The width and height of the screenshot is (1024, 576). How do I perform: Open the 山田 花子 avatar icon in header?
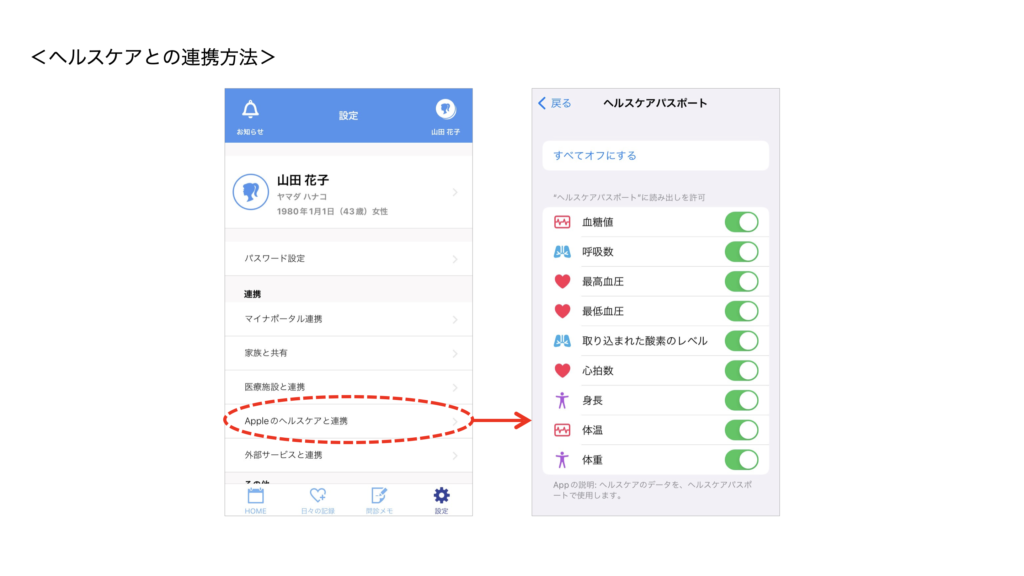446,109
